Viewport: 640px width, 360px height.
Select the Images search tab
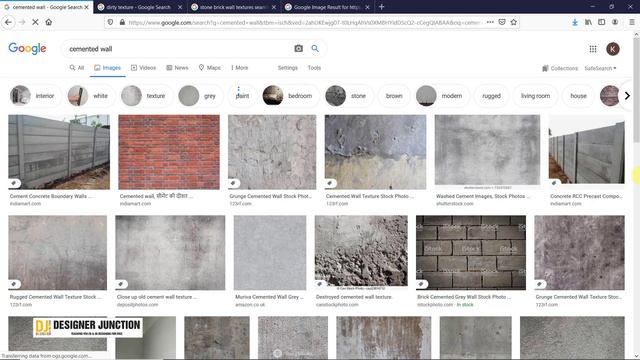click(107, 68)
